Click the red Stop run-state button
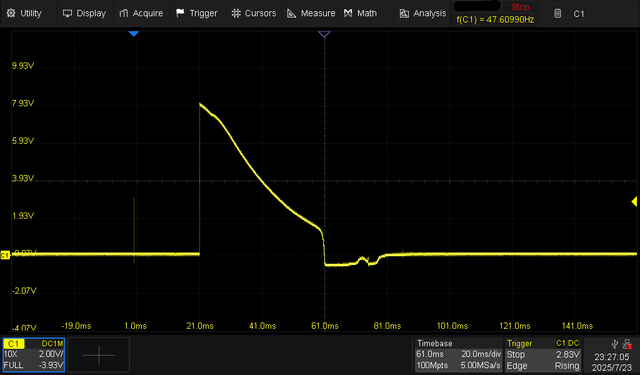 (520, 7)
